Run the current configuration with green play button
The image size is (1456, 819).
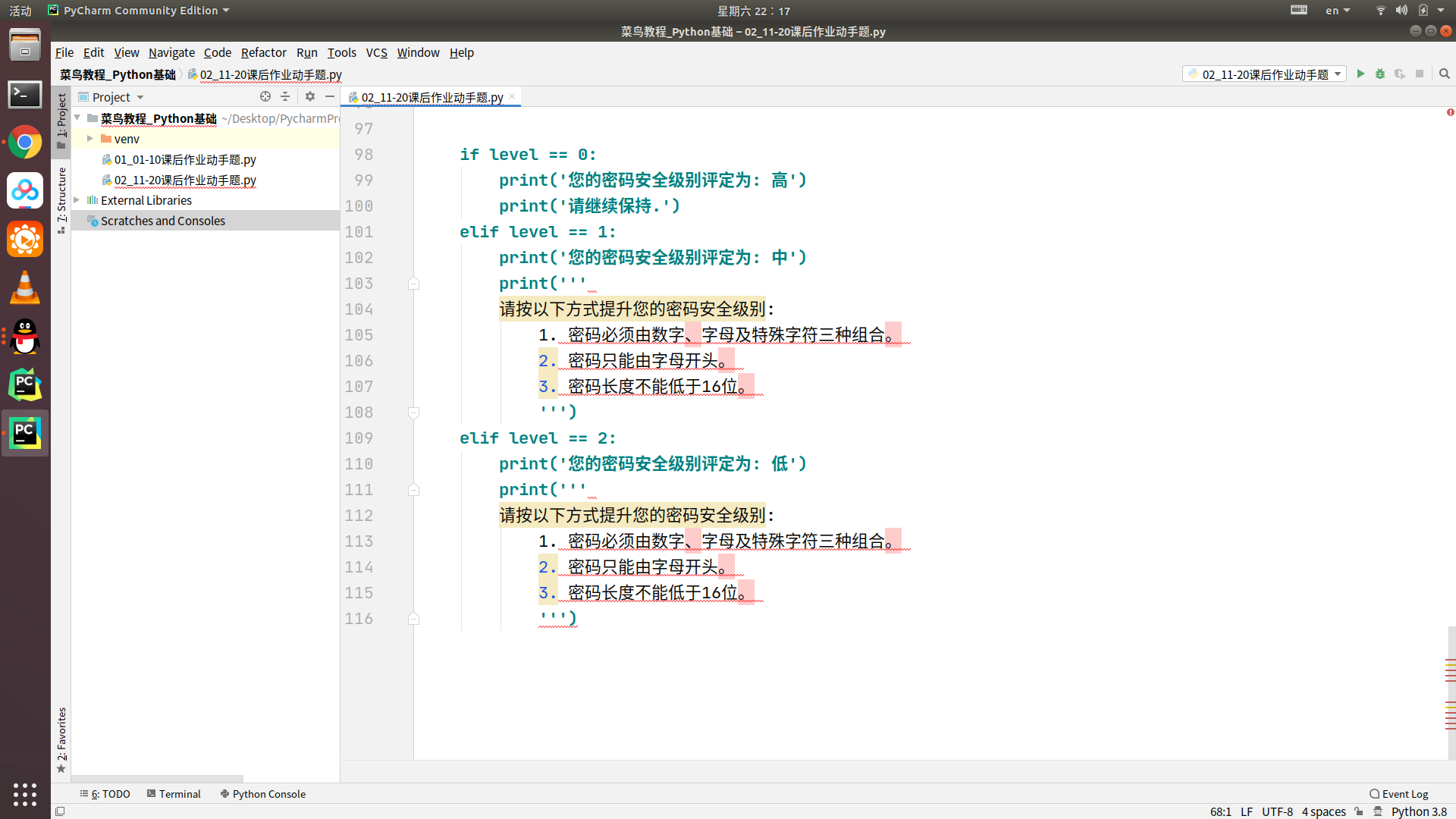point(1360,74)
